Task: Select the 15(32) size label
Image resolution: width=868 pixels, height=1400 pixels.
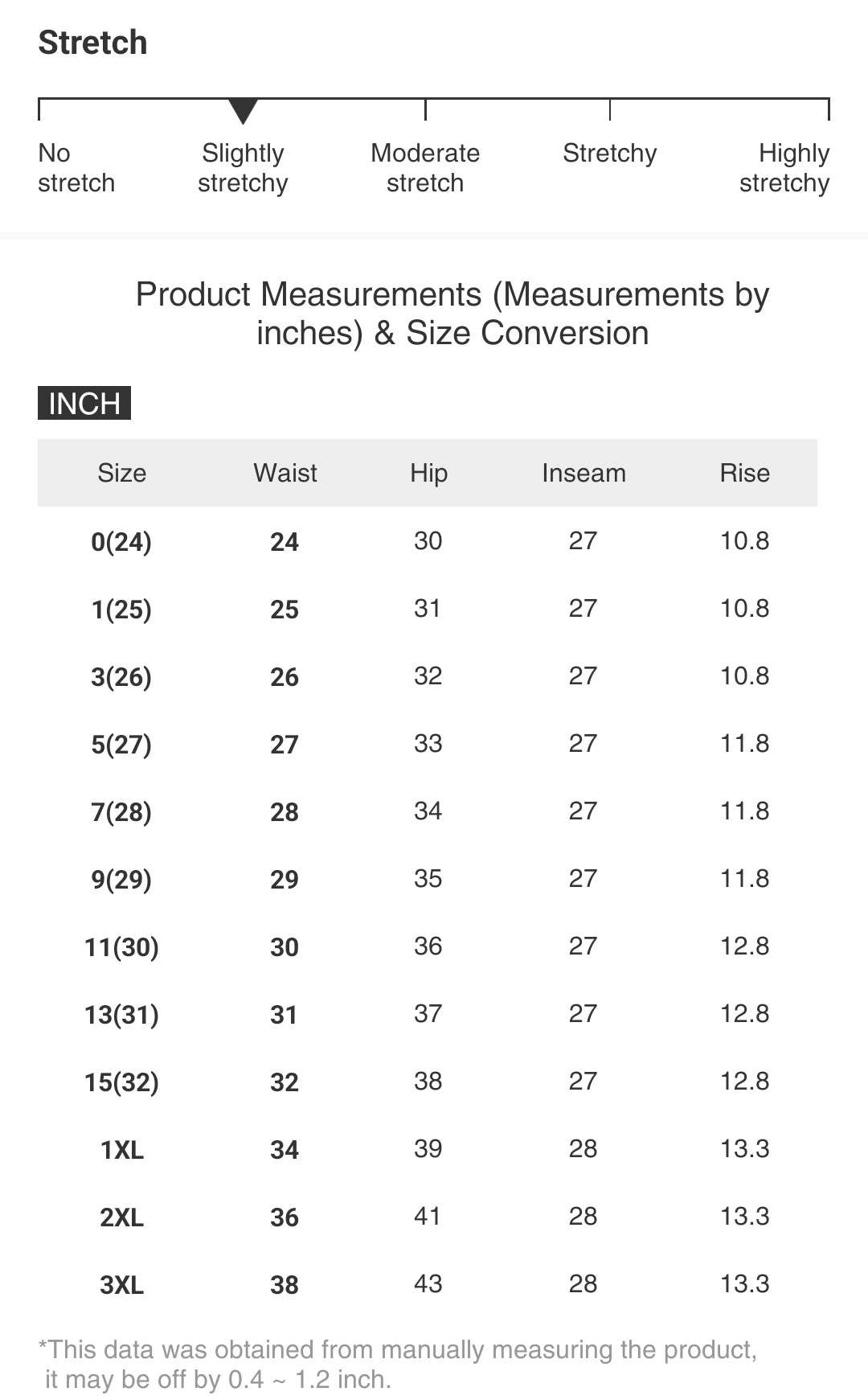Action: (121, 1082)
